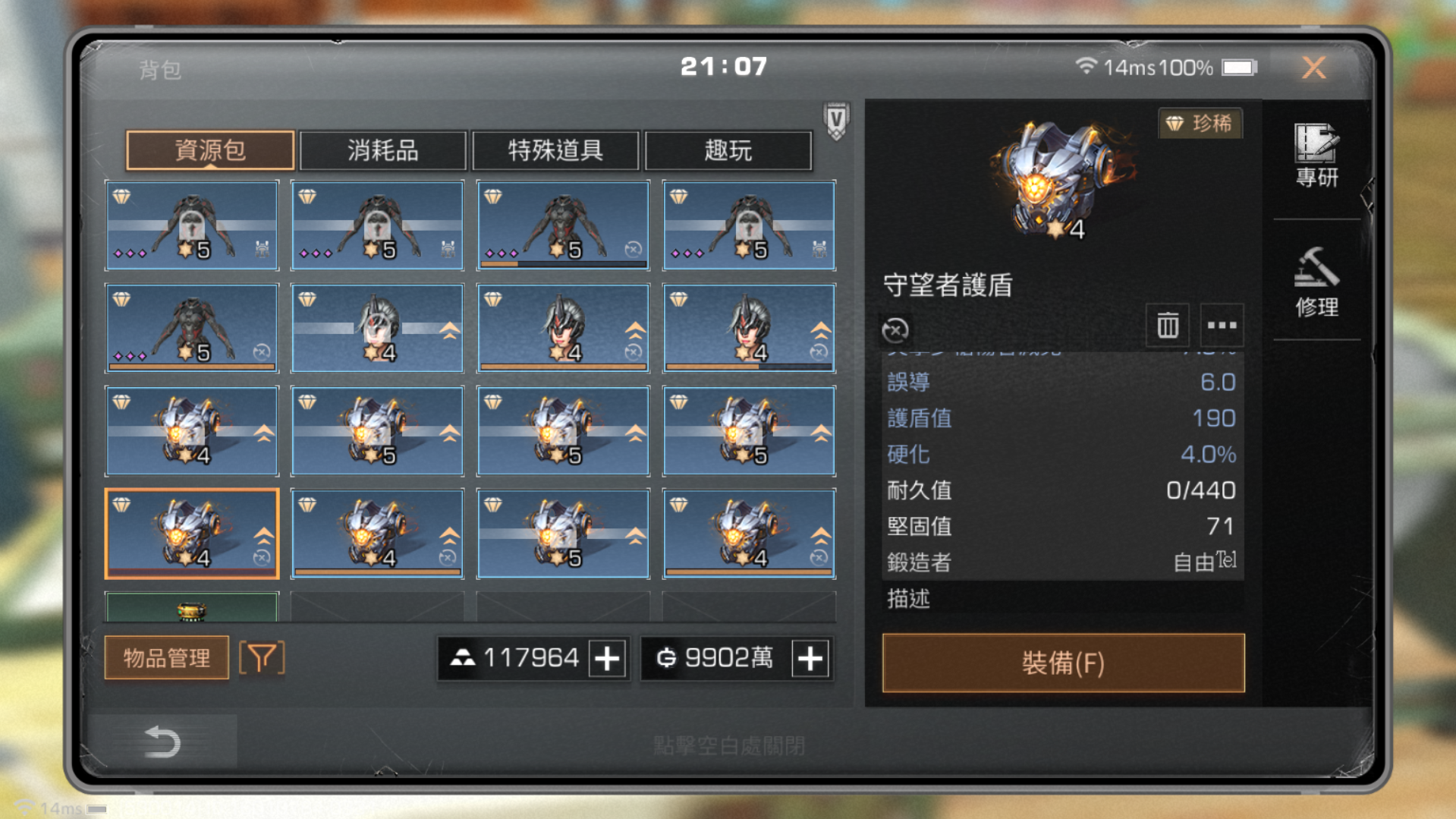1456x819 pixels.
Task: Select the highlighted level 4 shield item
Action: (192, 534)
